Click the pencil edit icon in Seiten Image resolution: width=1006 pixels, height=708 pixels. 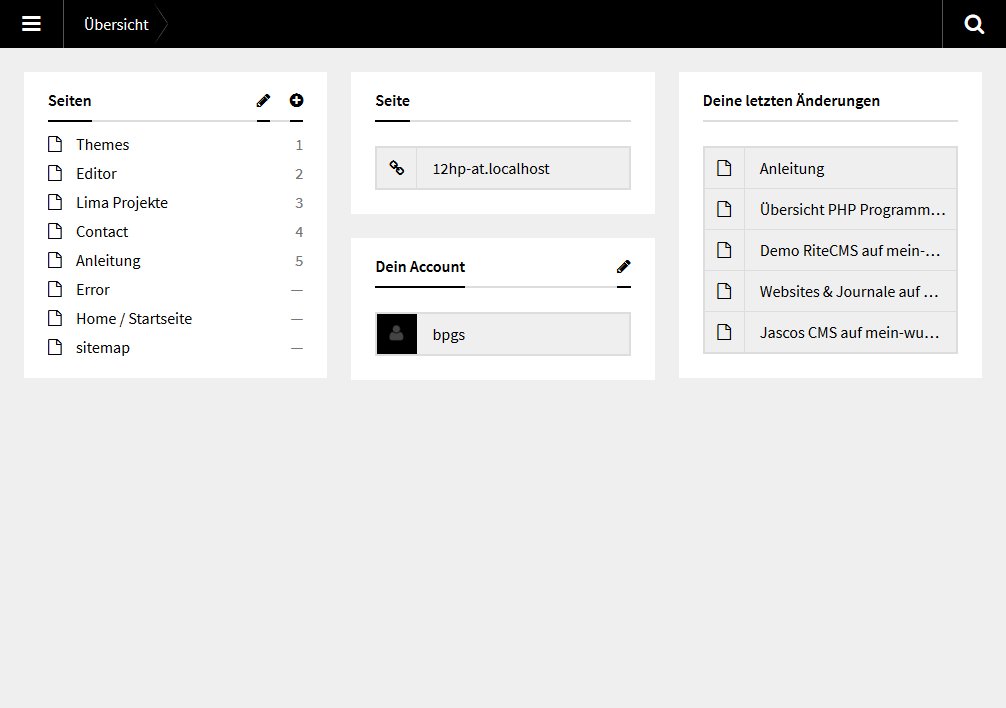tap(263, 100)
